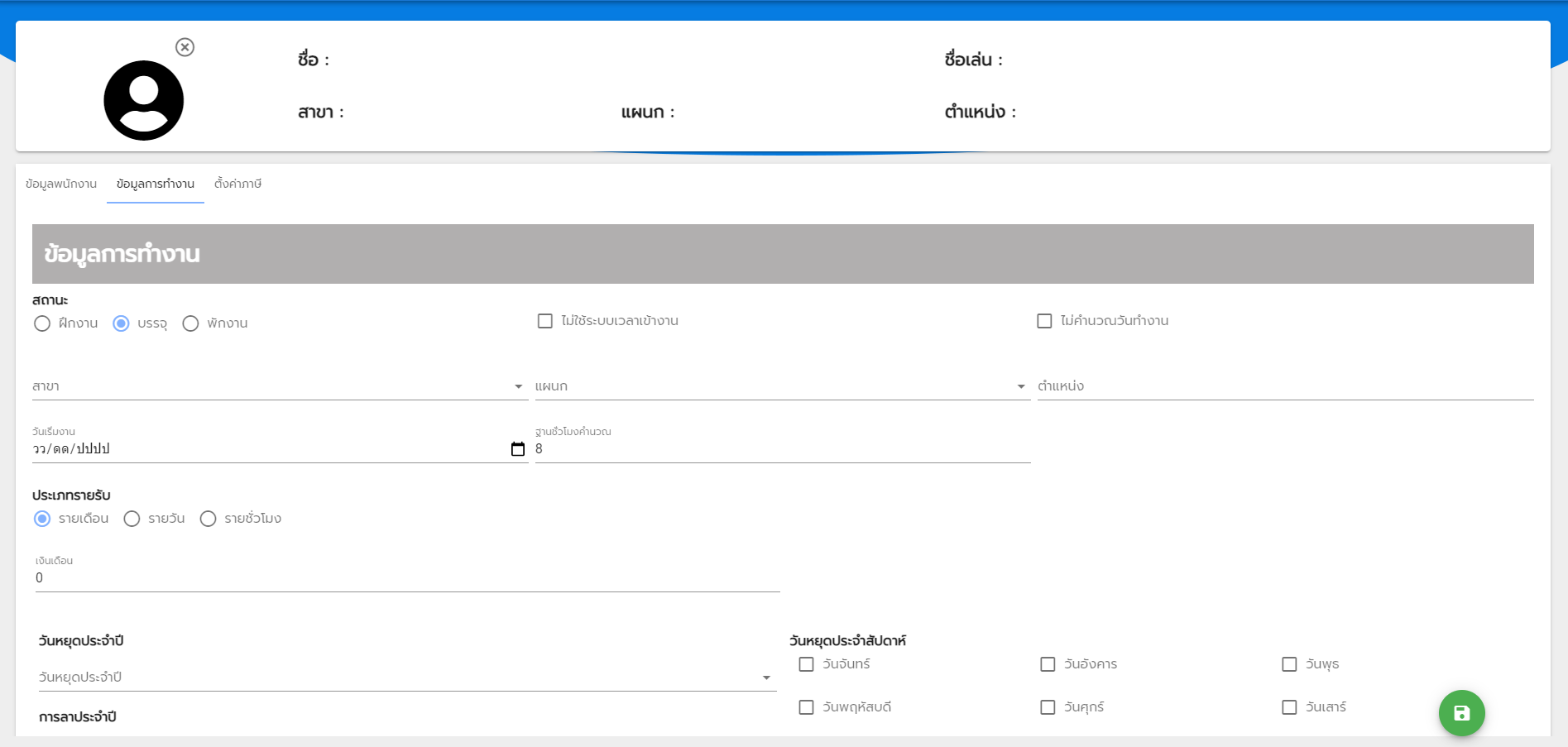Click the เงินเดือน salary field
The height and width of the screenshot is (747, 1568).
click(x=408, y=578)
